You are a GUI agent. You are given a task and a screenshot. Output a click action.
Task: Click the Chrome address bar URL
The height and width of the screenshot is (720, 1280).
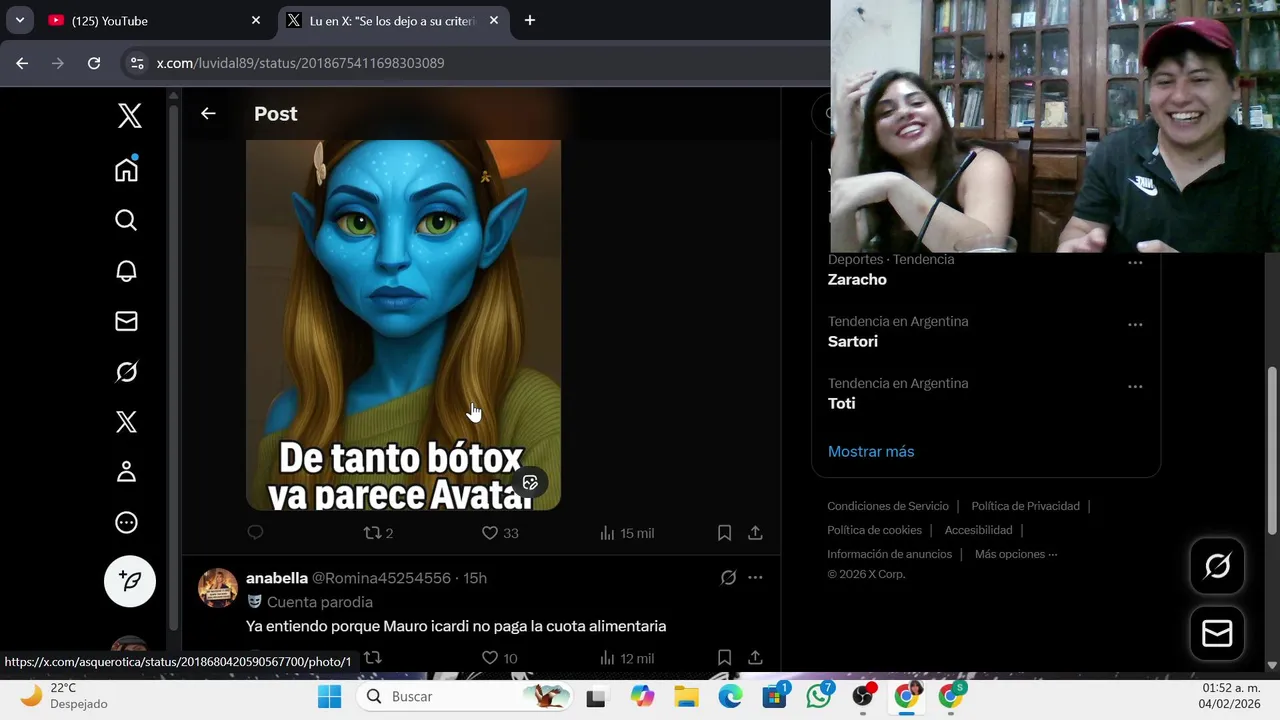click(x=300, y=63)
